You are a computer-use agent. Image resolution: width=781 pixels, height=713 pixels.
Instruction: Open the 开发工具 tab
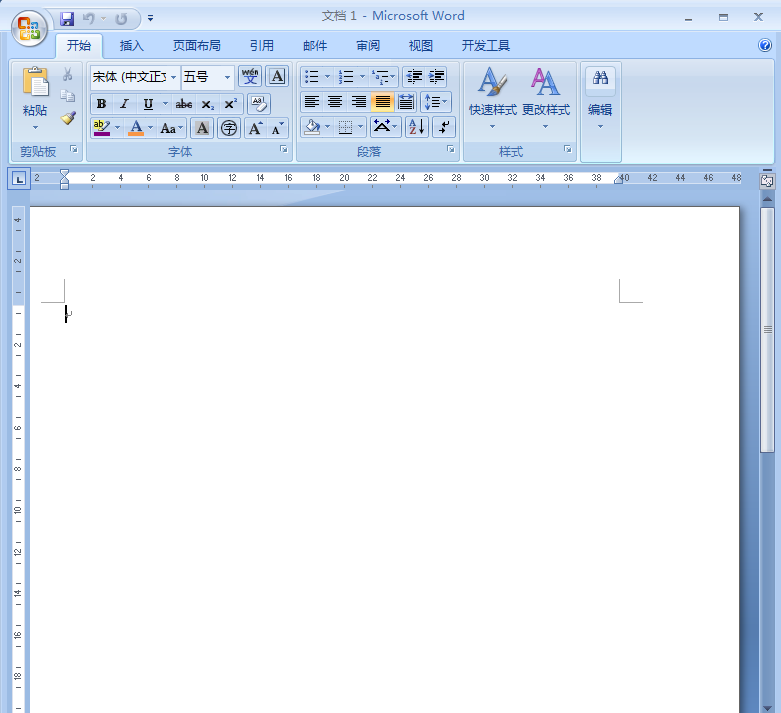[x=486, y=46]
